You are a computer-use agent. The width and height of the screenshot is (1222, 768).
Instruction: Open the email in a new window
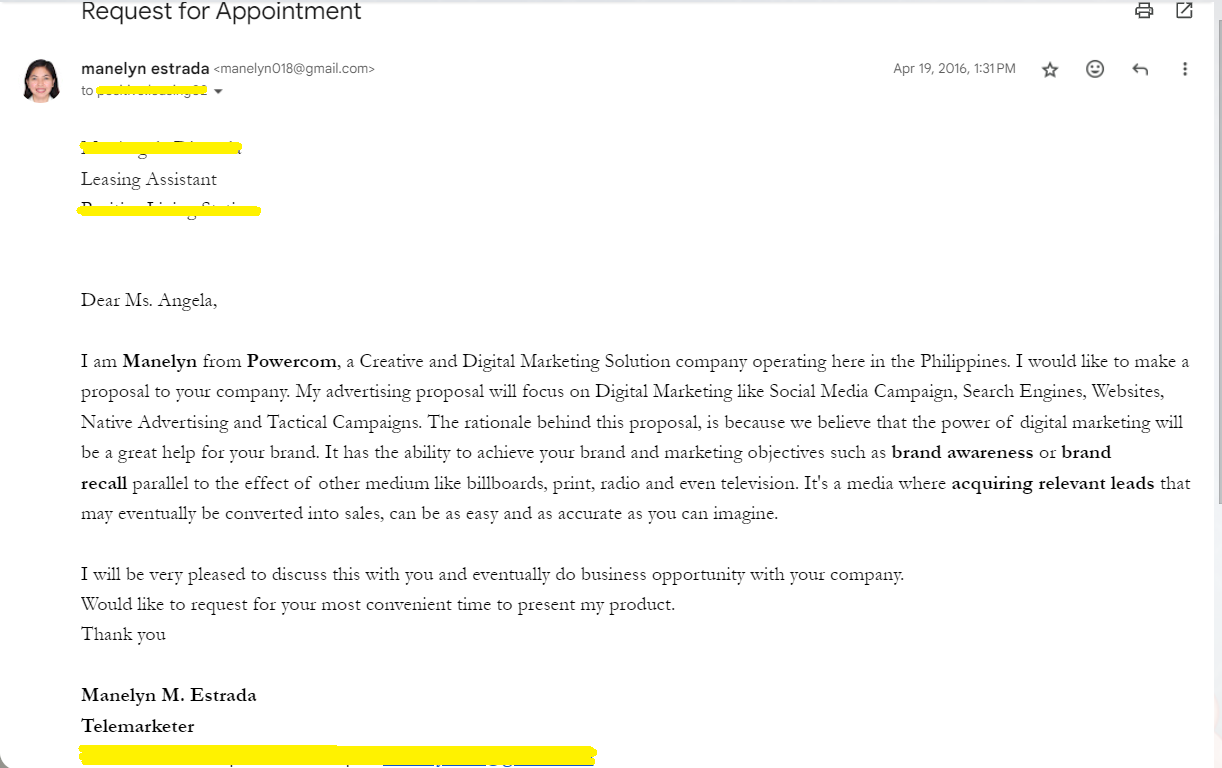tap(1184, 11)
